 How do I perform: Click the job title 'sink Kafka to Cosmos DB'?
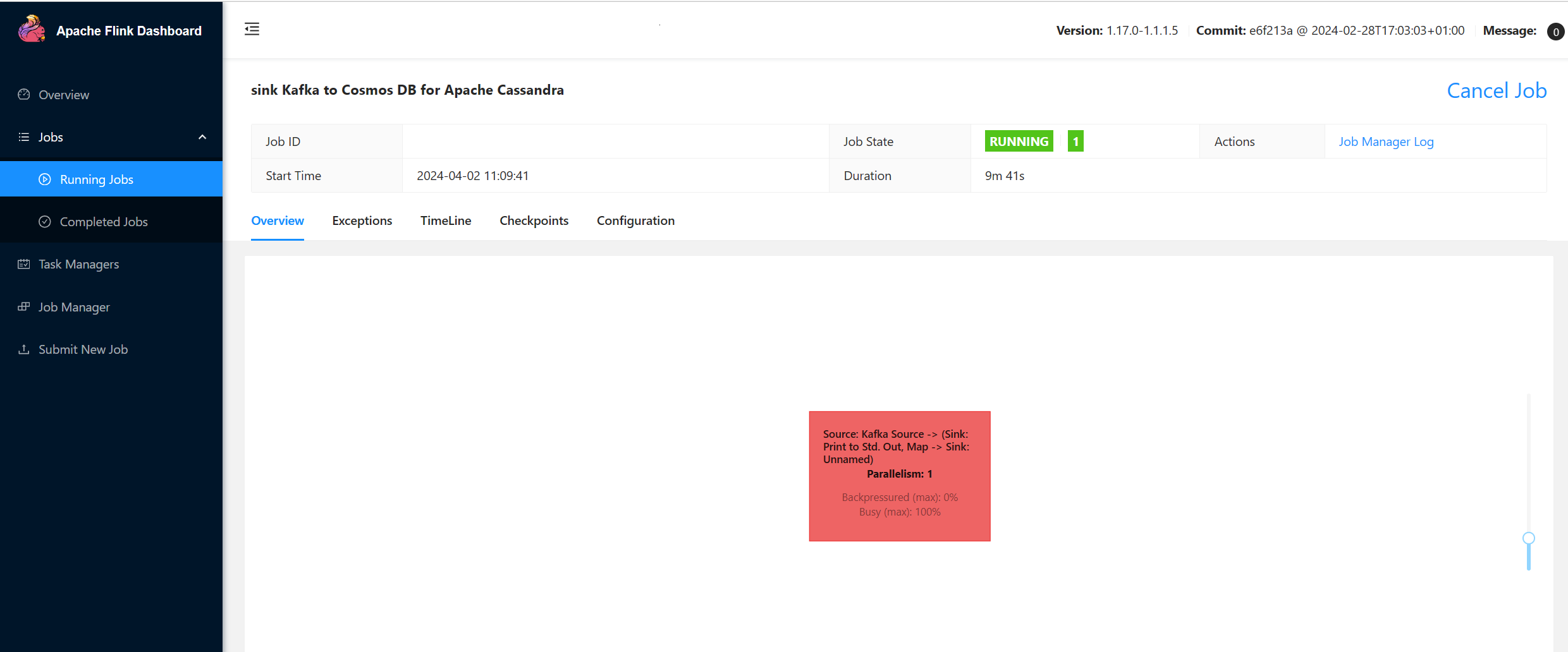click(x=407, y=90)
